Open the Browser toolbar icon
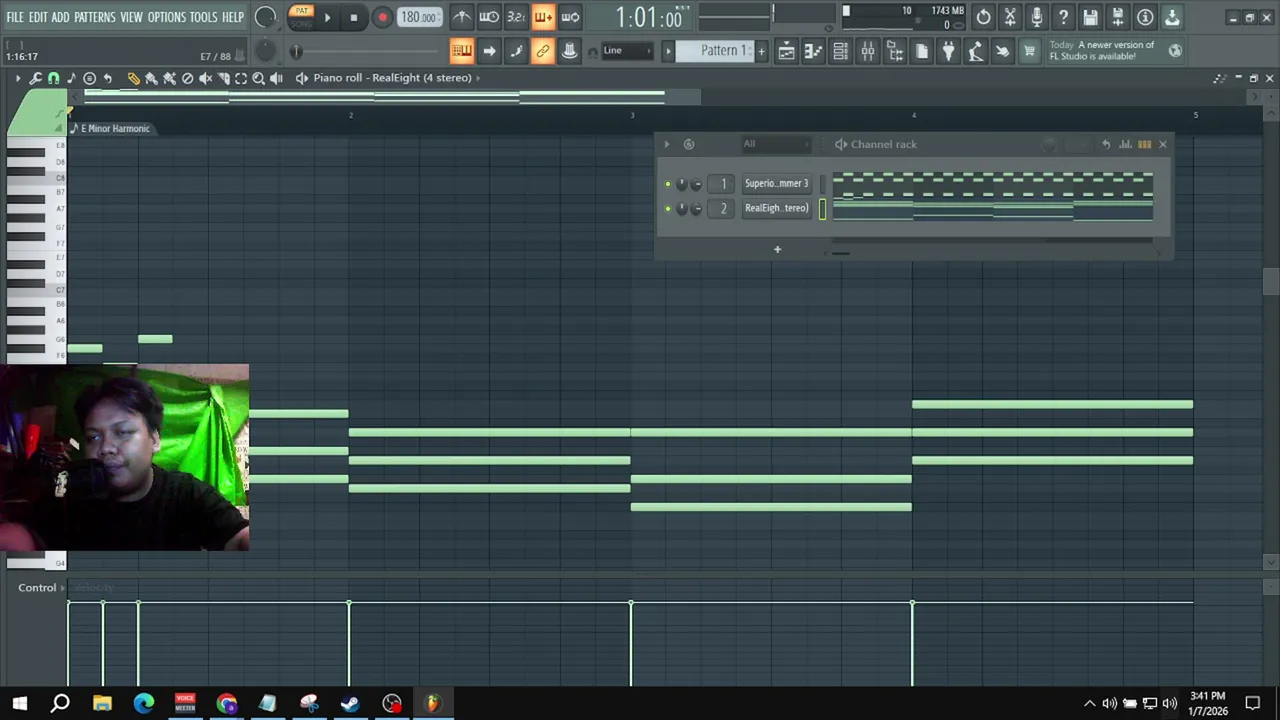 pos(895,51)
